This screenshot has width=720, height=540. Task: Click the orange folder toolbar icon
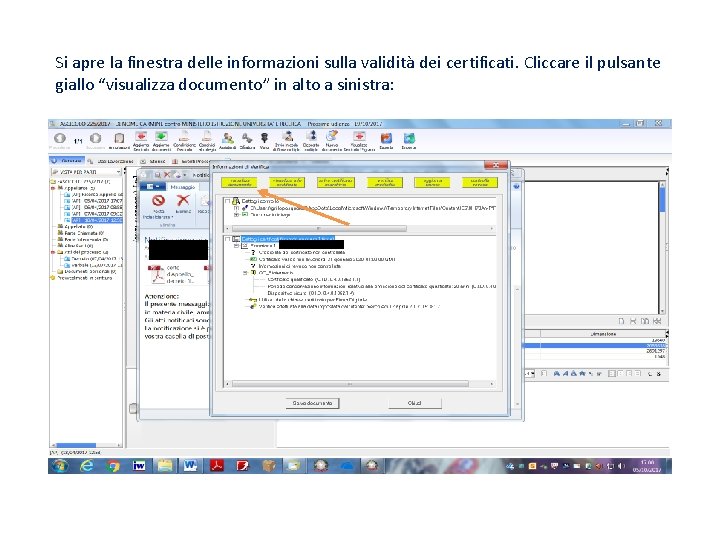tap(386, 138)
